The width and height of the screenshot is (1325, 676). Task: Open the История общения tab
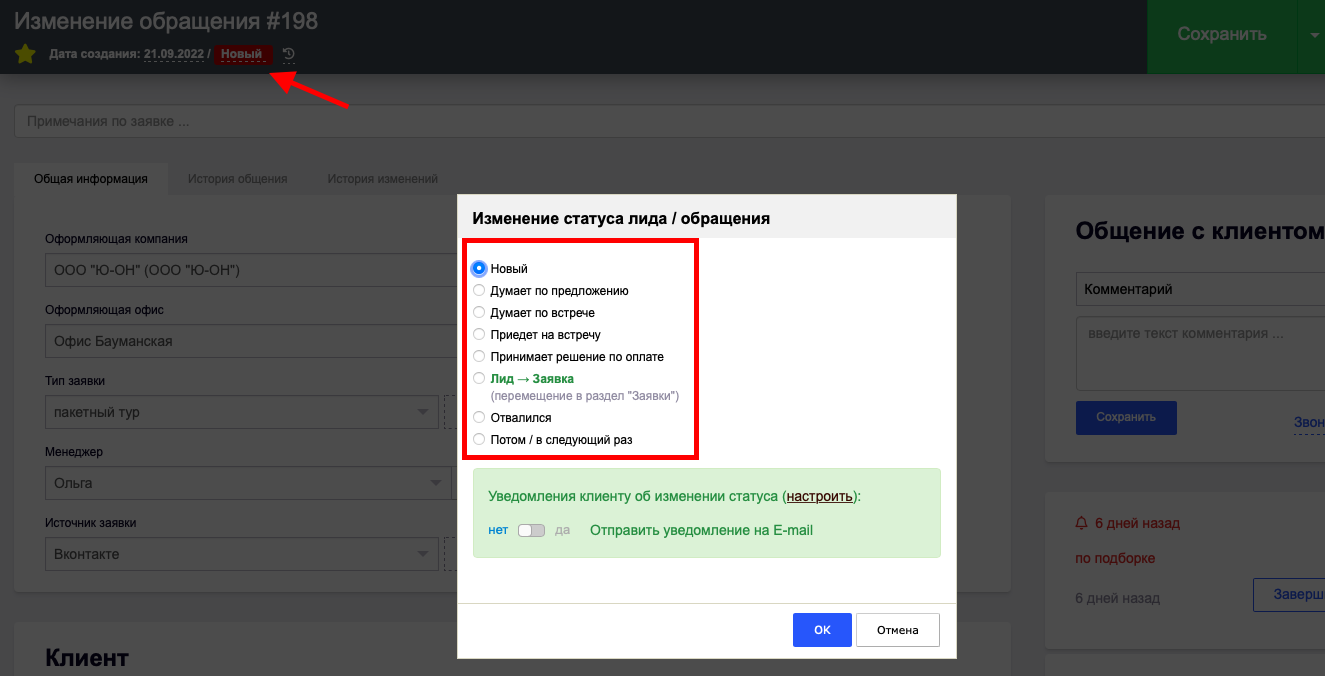pos(238,179)
